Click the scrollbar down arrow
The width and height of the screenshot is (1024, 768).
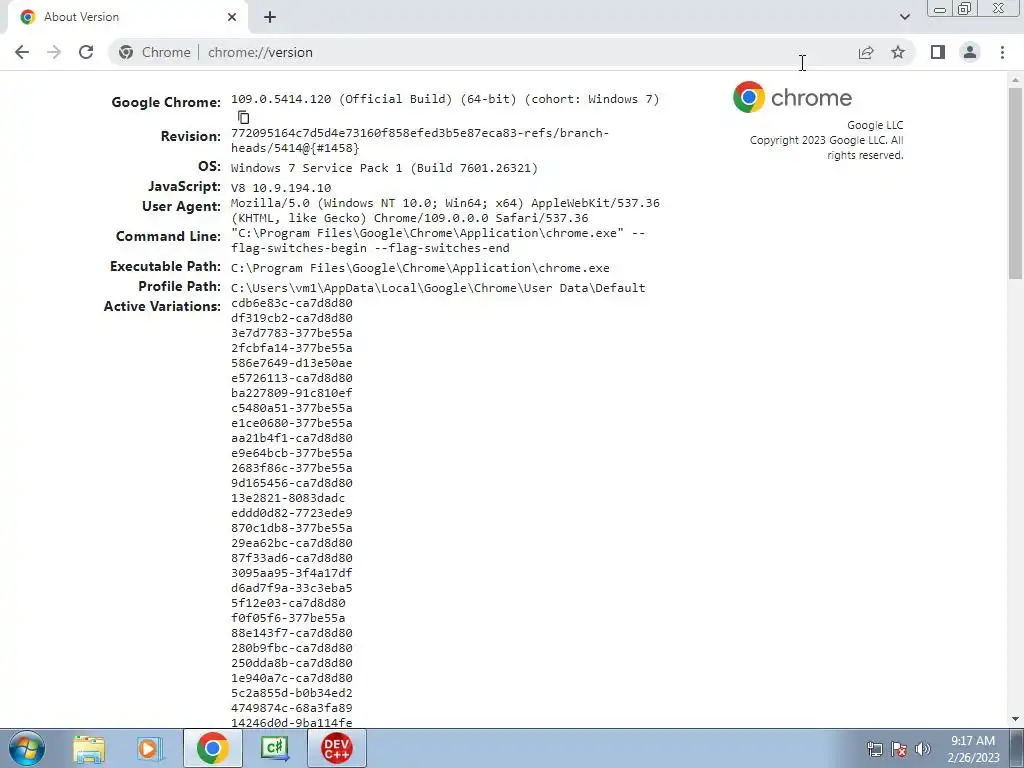[1016, 719]
